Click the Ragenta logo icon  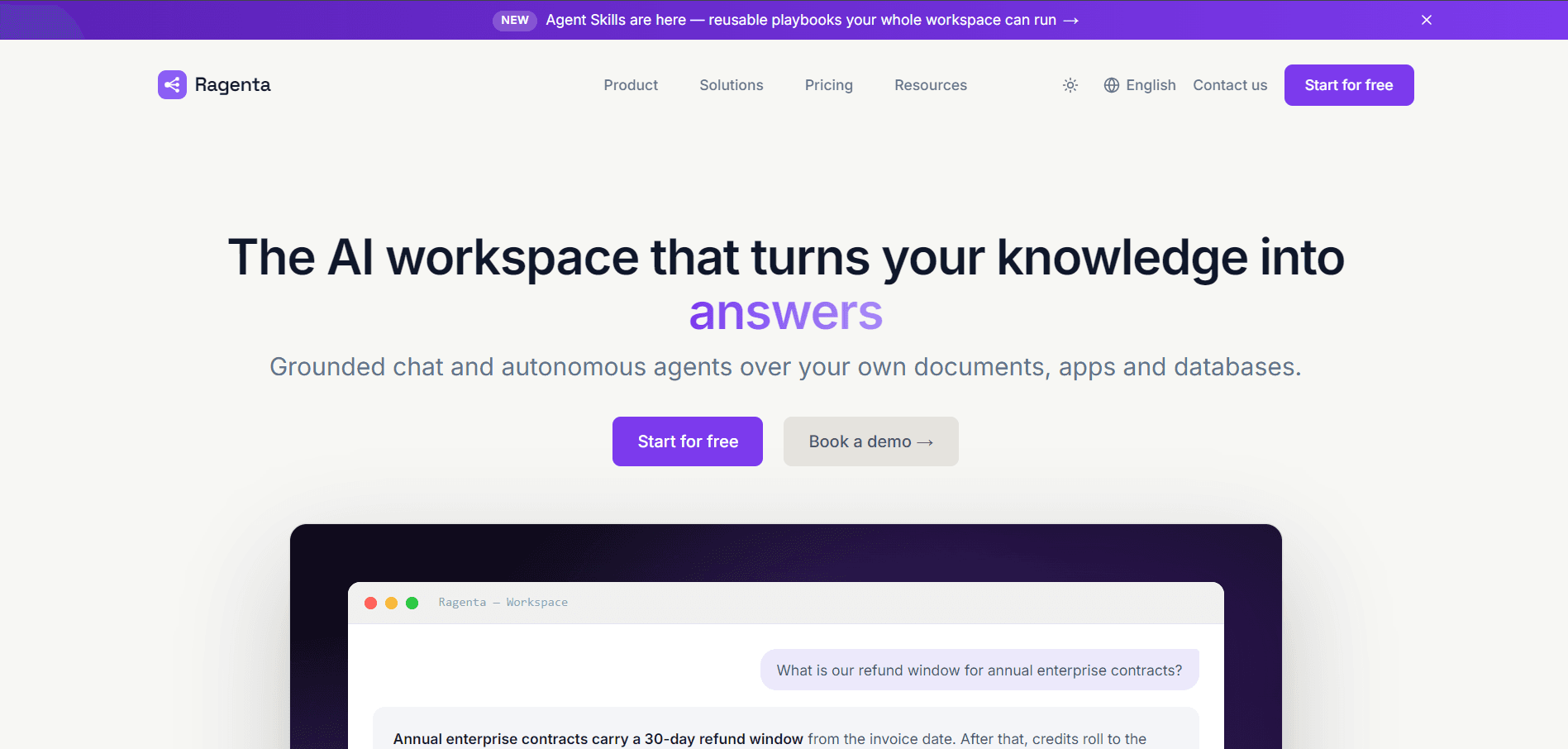[x=172, y=84]
